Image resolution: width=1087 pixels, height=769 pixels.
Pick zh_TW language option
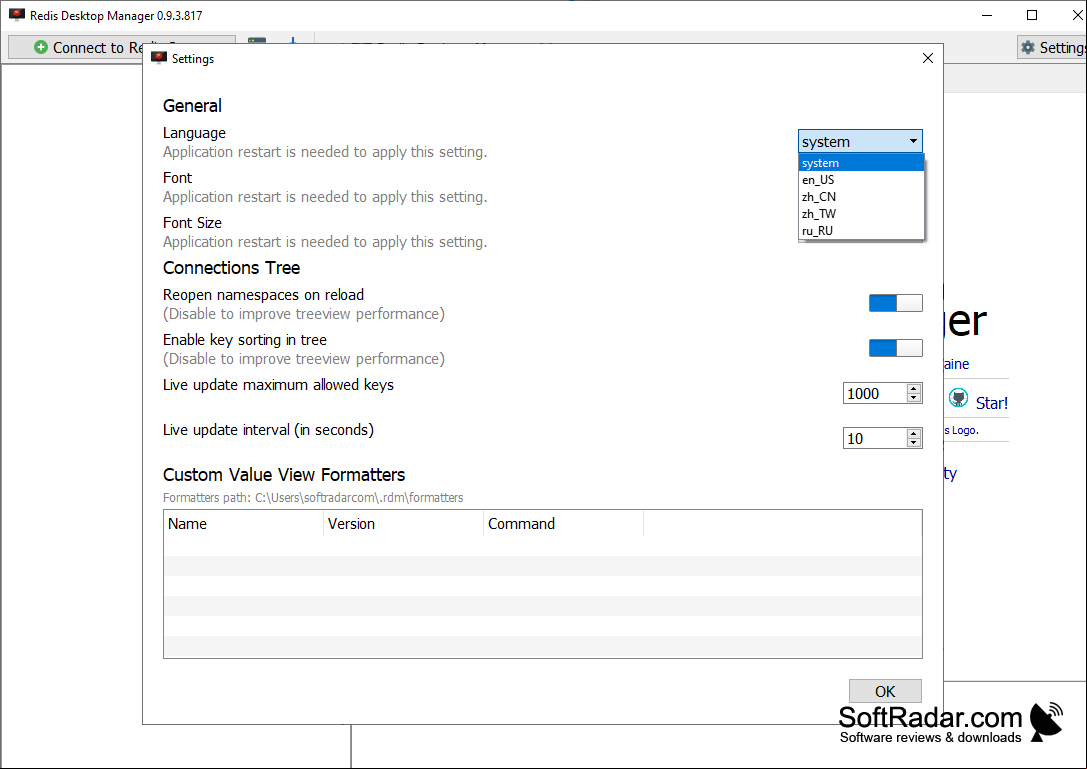[x=861, y=214]
